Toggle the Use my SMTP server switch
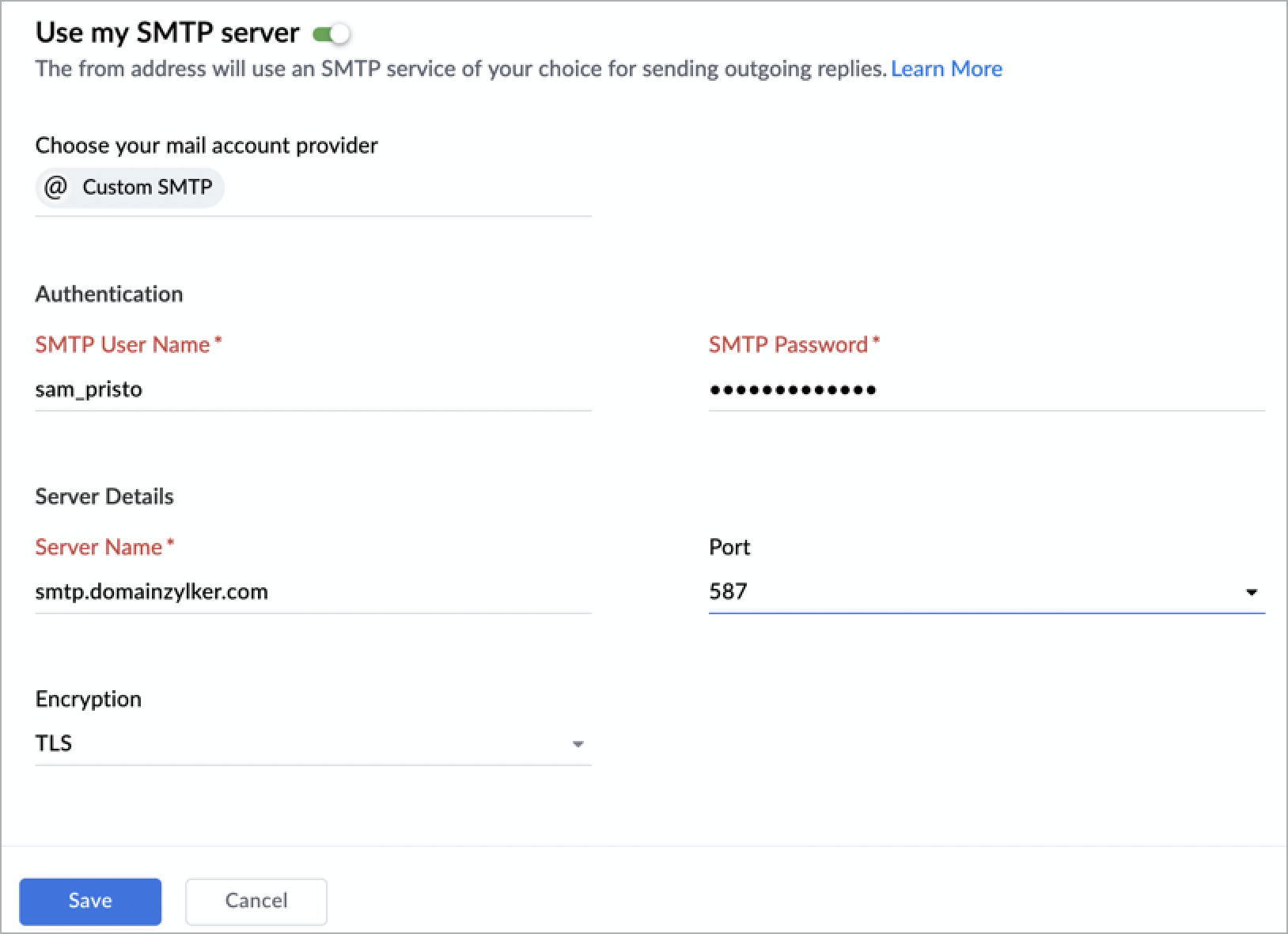 coord(331,34)
